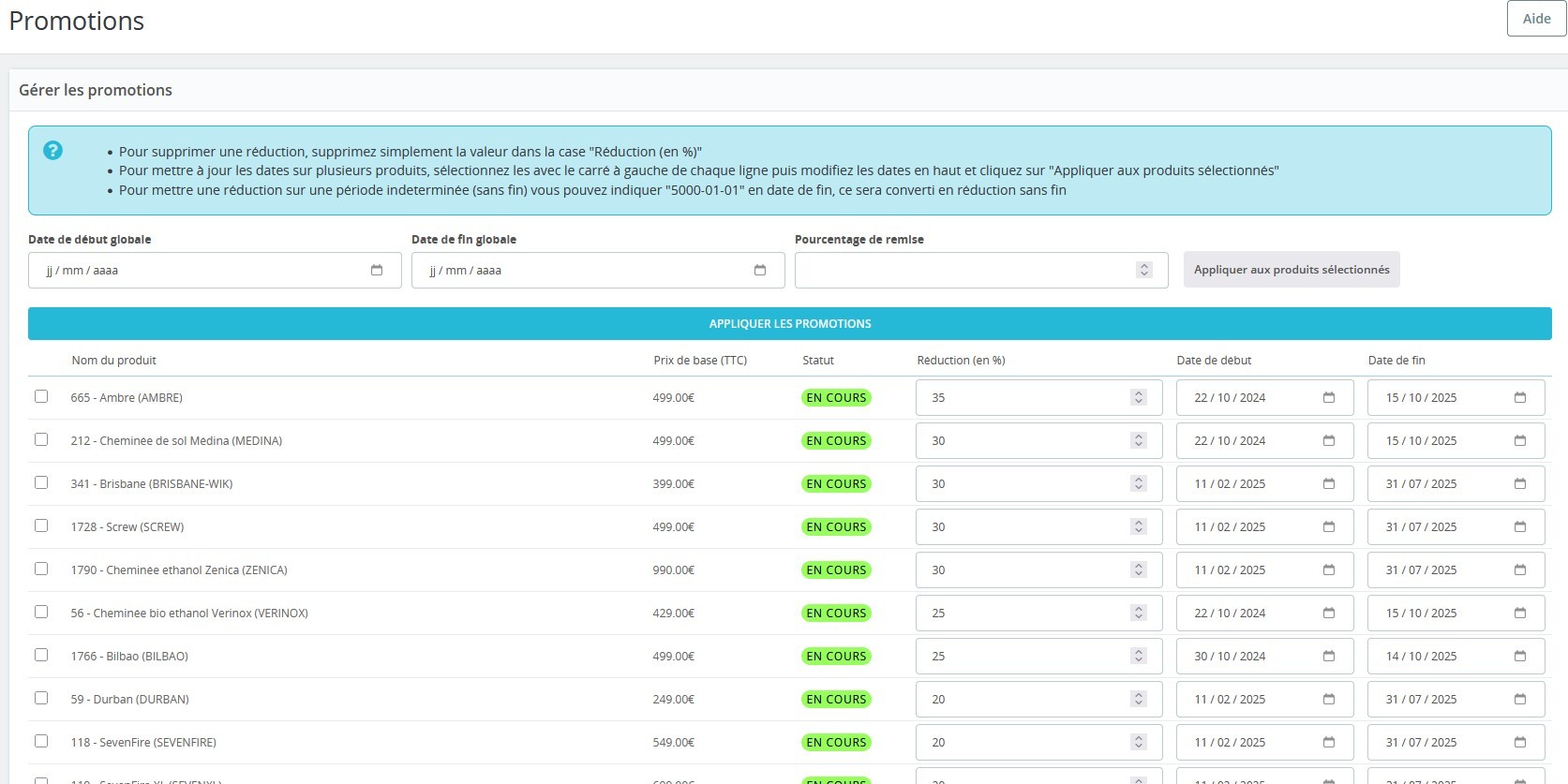Click the EN COURS badge for Ambre
The height and width of the screenshot is (784, 1568).
[836, 397]
